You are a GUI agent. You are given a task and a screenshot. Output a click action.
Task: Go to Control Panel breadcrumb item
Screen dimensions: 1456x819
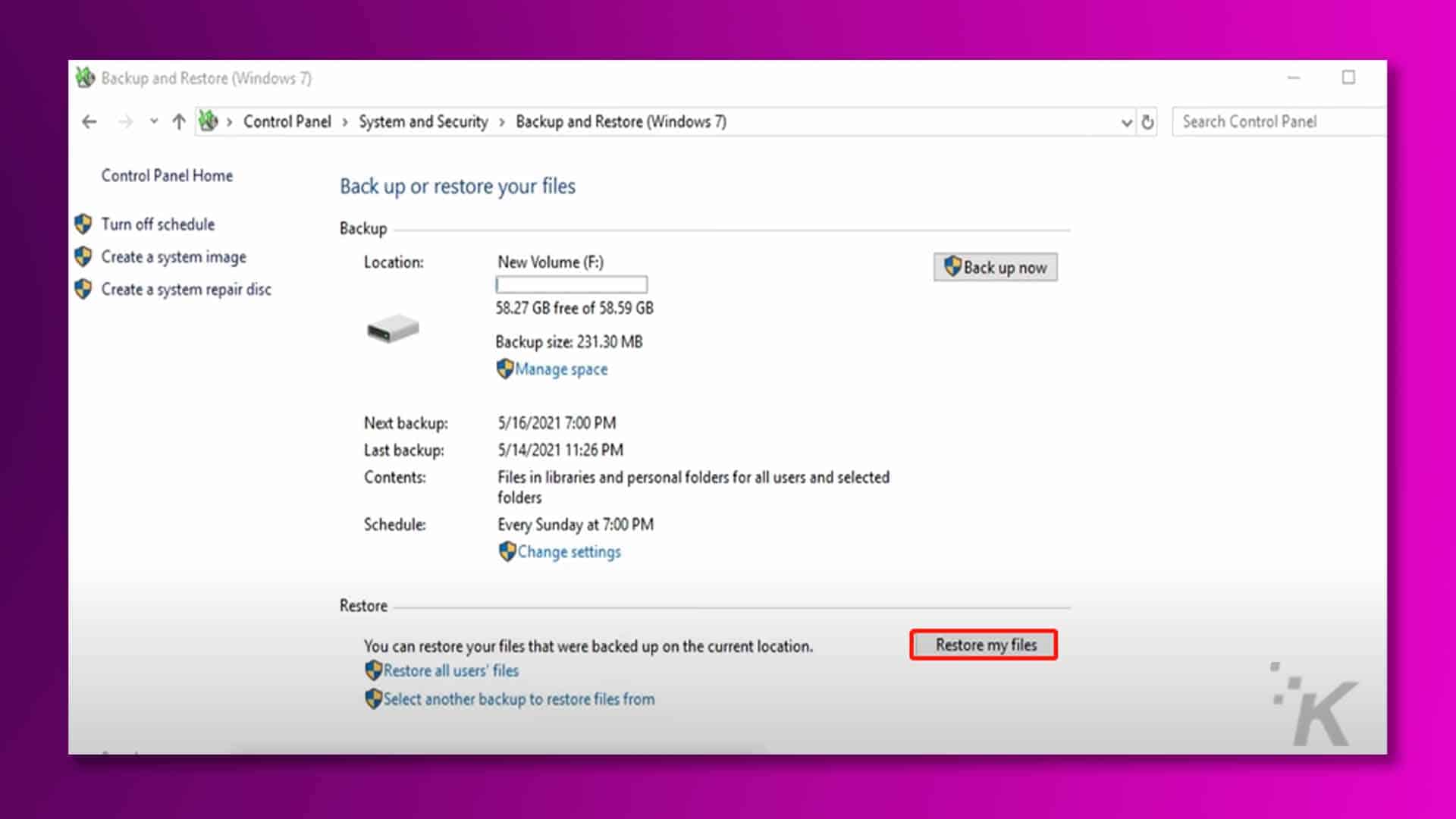287,122
